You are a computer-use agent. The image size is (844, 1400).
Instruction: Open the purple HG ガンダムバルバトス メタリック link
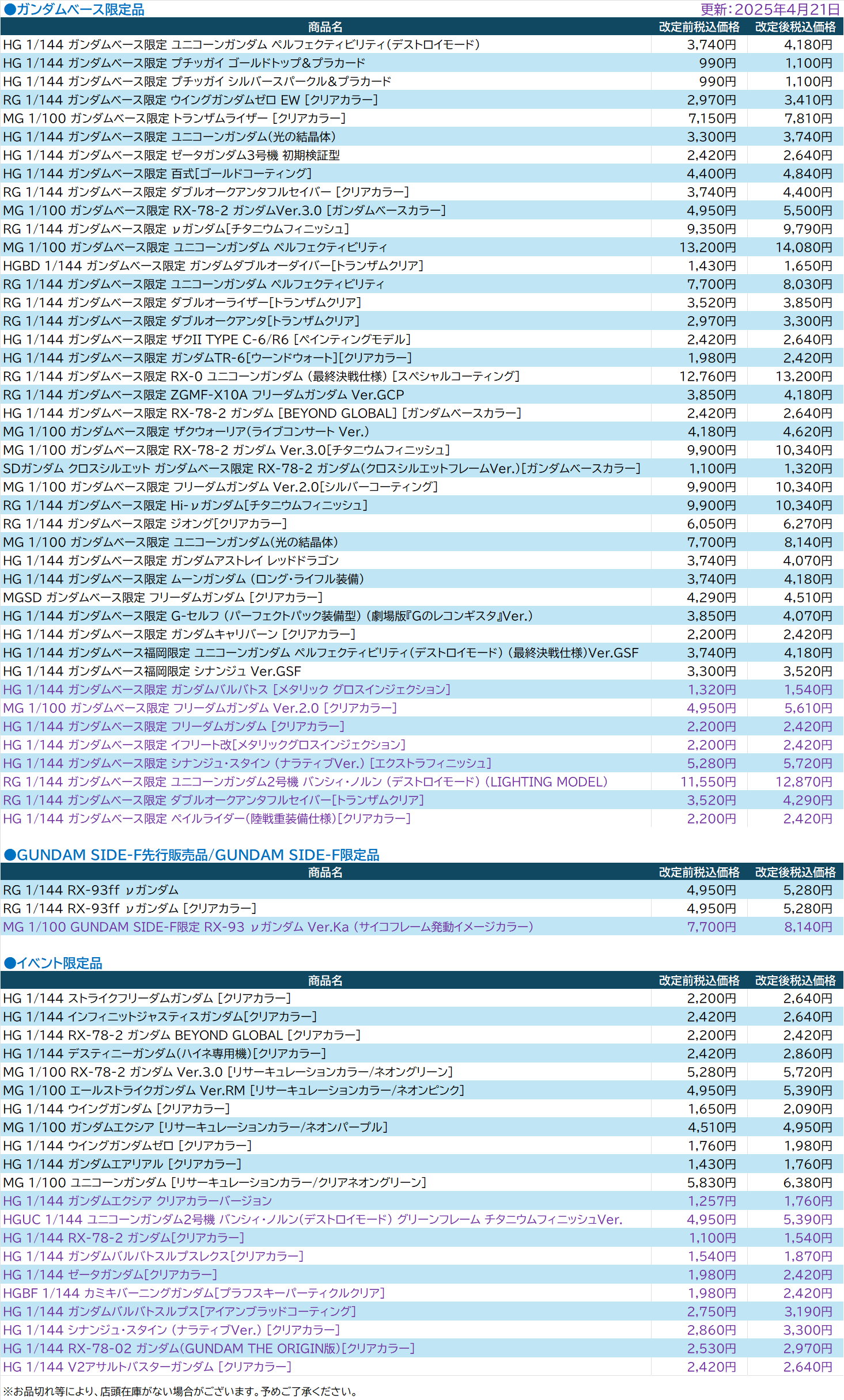227,689
